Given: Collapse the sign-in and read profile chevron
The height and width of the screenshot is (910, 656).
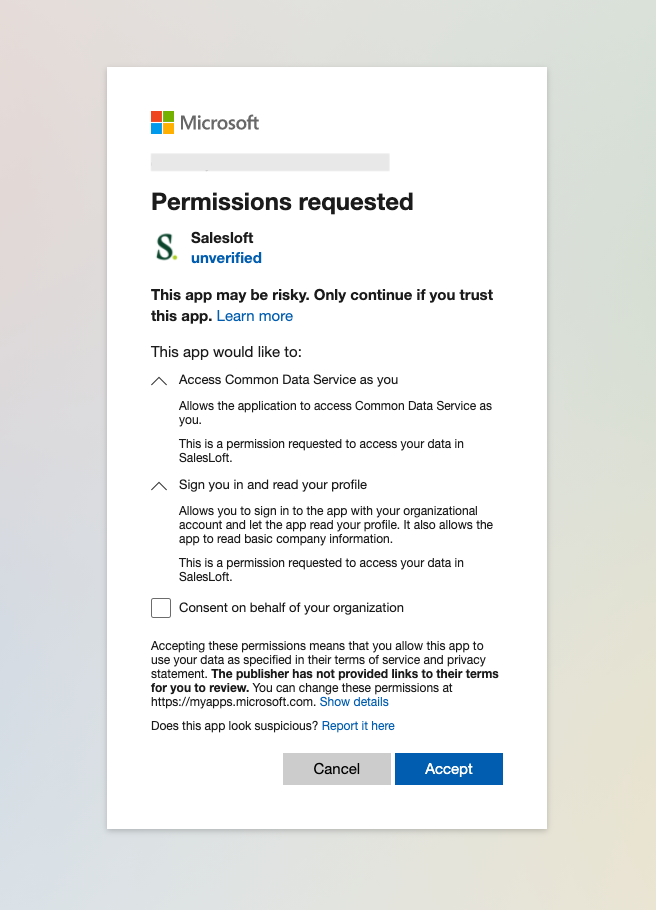Looking at the screenshot, I should (159, 486).
